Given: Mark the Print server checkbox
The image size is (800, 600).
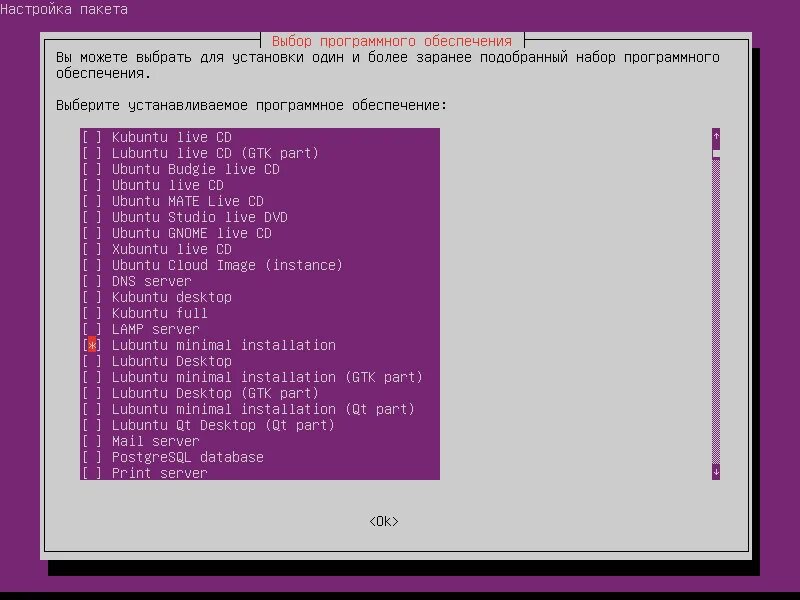Looking at the screenshot, I should click(x=92, y=473).
